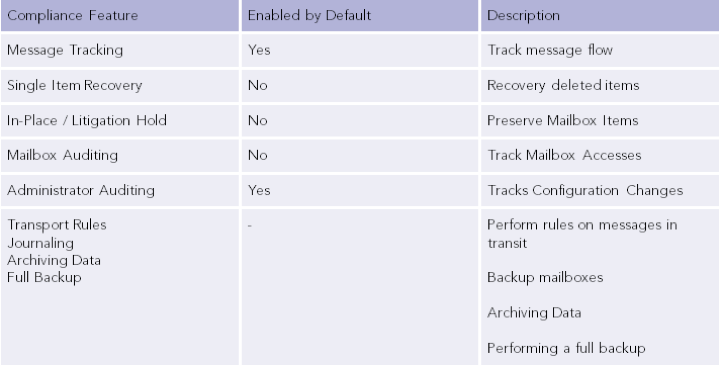
Task: Select In-Place / Litigation Hold cell
Action: 120,120
